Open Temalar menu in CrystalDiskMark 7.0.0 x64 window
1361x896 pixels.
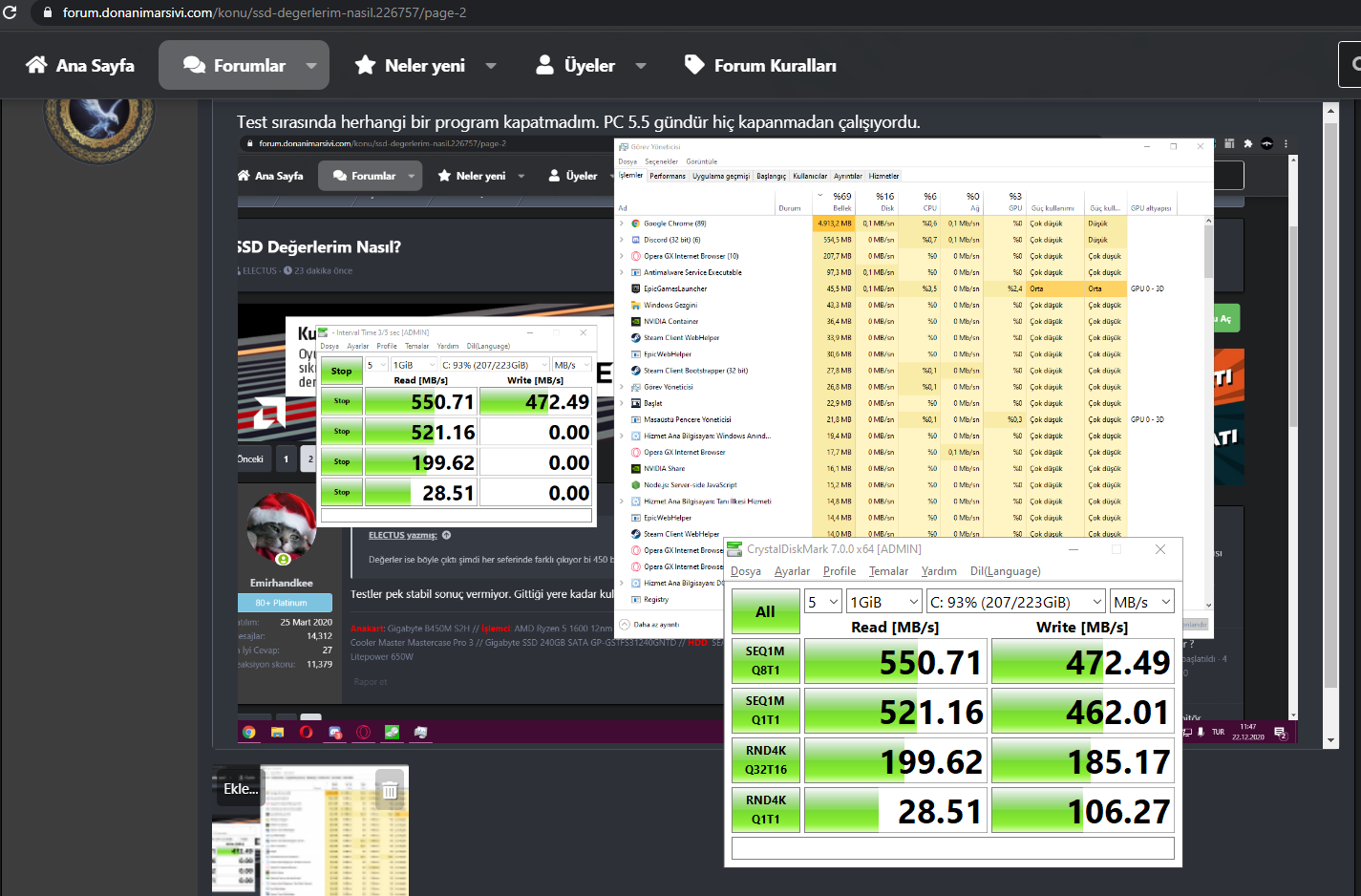pos(888,571)
